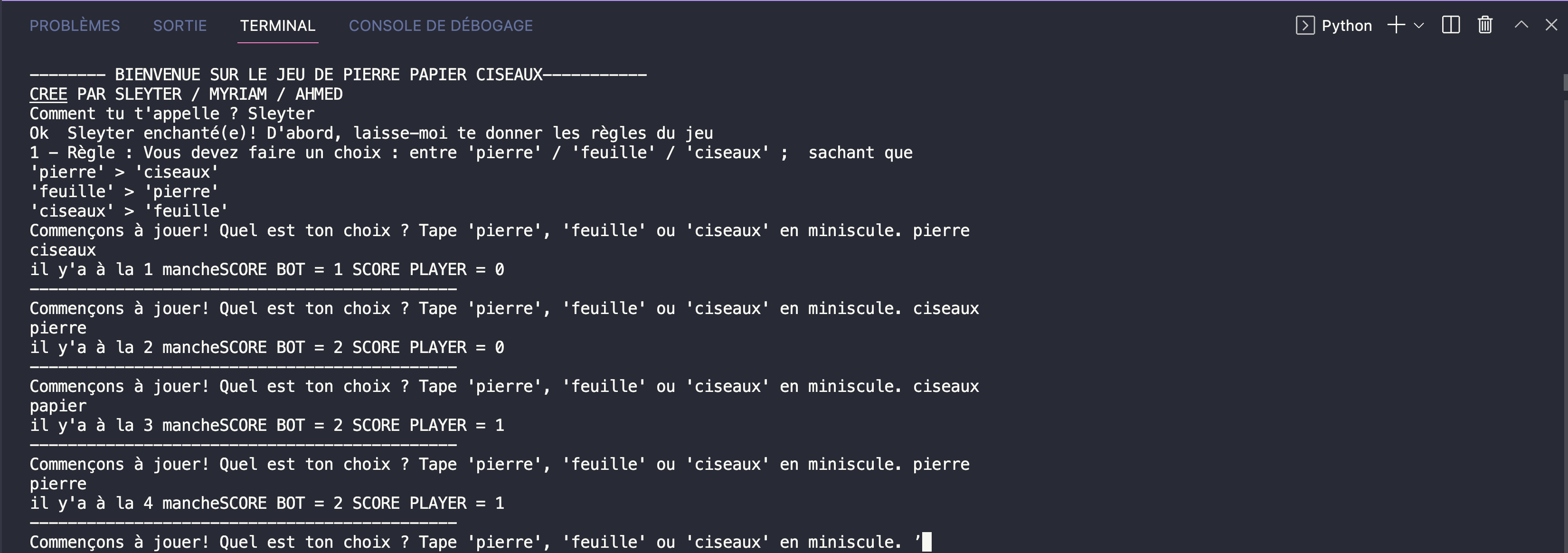The width and height of the screenshot is (1568, 553).
Task: Switch to the SORTIE tab
Action: [x=179, y=26]
